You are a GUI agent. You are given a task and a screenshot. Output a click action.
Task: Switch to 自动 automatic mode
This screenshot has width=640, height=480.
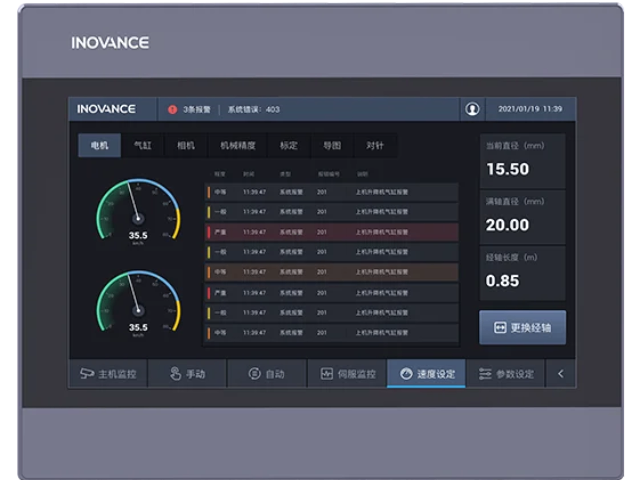coord(267,373)
